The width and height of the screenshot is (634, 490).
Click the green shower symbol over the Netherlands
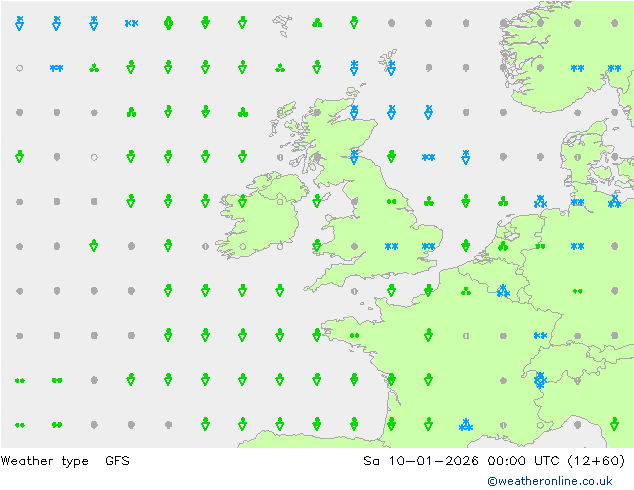(503, 246)
